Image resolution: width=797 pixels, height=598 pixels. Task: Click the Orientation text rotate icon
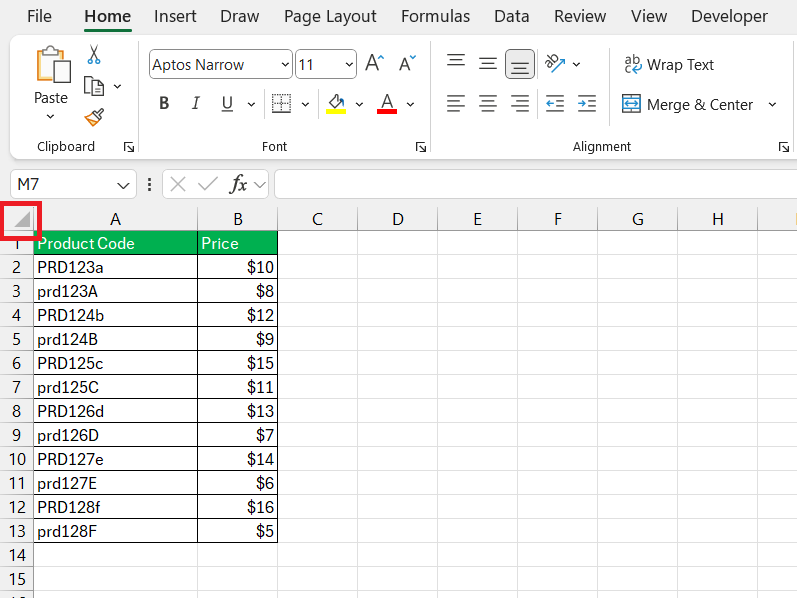pos(555,64)
